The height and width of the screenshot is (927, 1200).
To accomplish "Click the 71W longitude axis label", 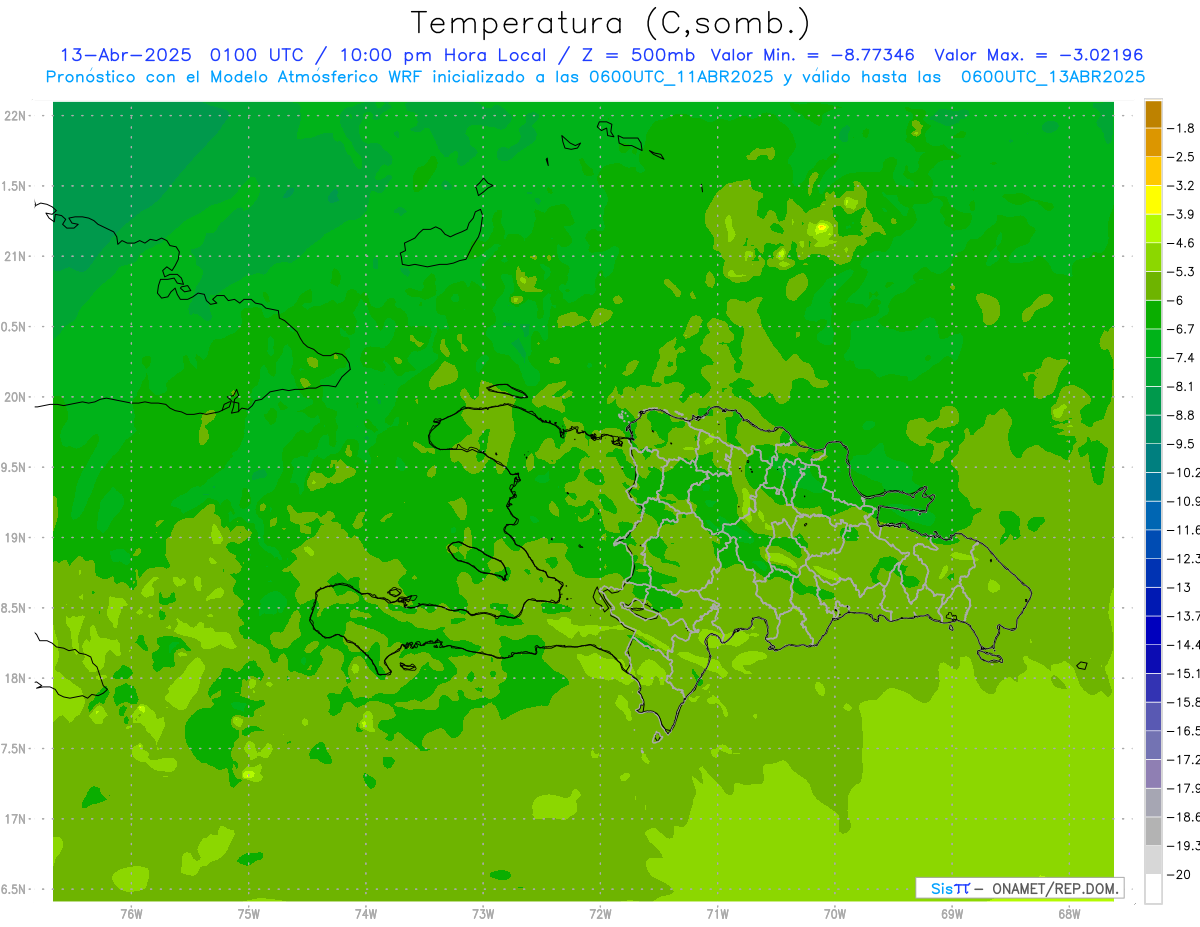I will tap(717, 914).
